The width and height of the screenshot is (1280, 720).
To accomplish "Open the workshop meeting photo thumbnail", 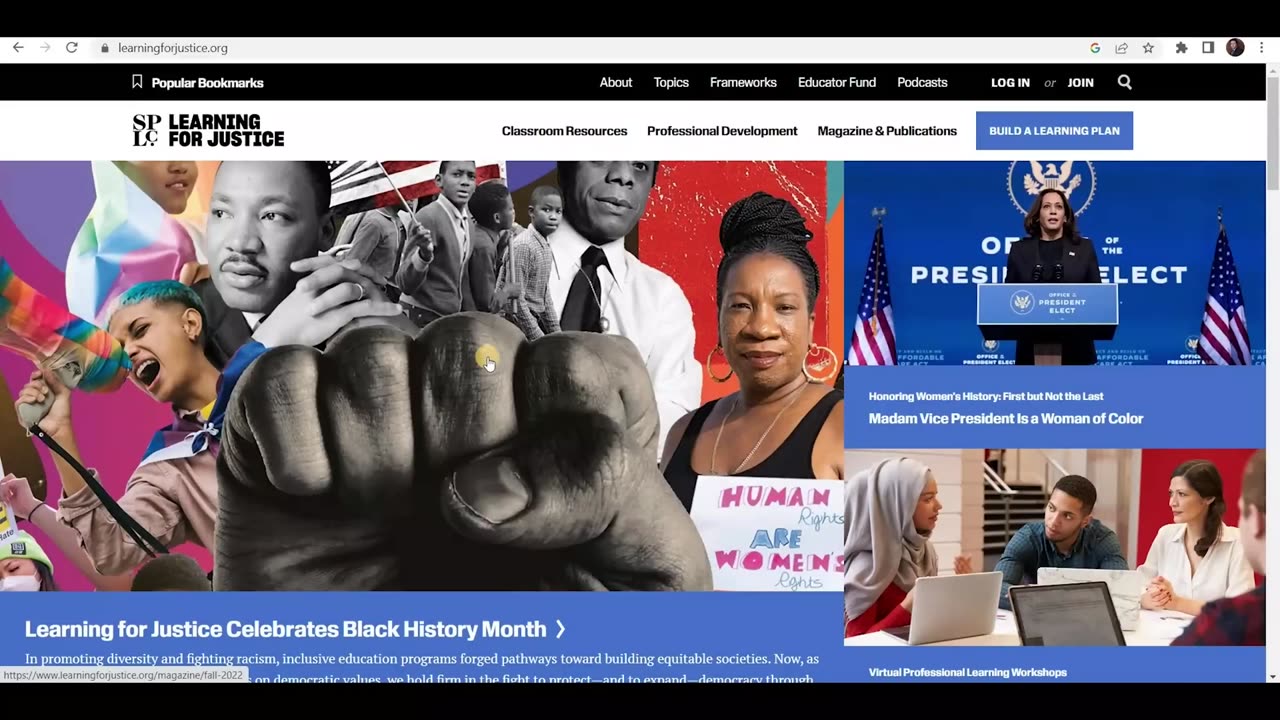I will tap(1055, 547).
